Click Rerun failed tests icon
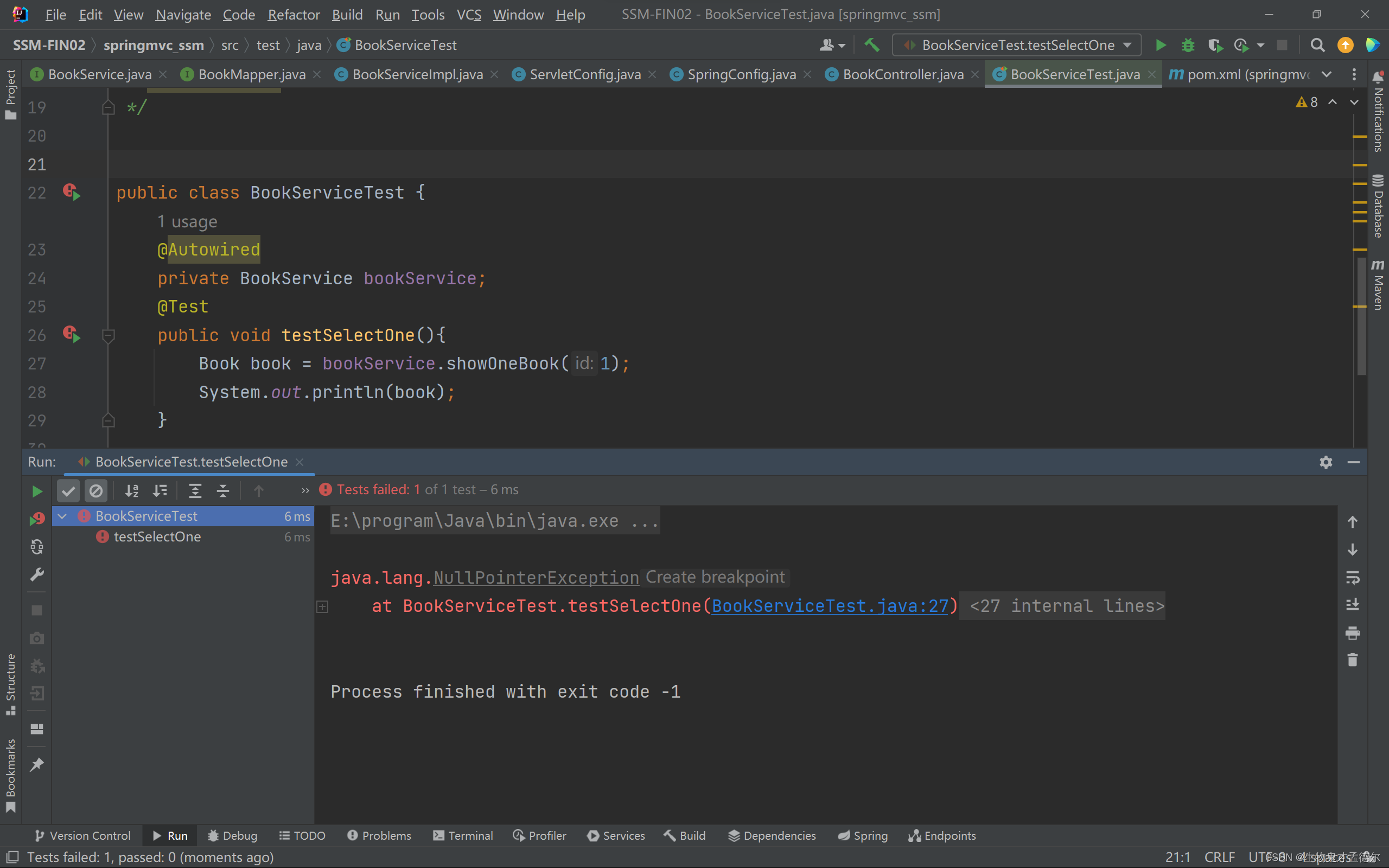This screenshot has width=1389, height=868. tap(37, 519)
